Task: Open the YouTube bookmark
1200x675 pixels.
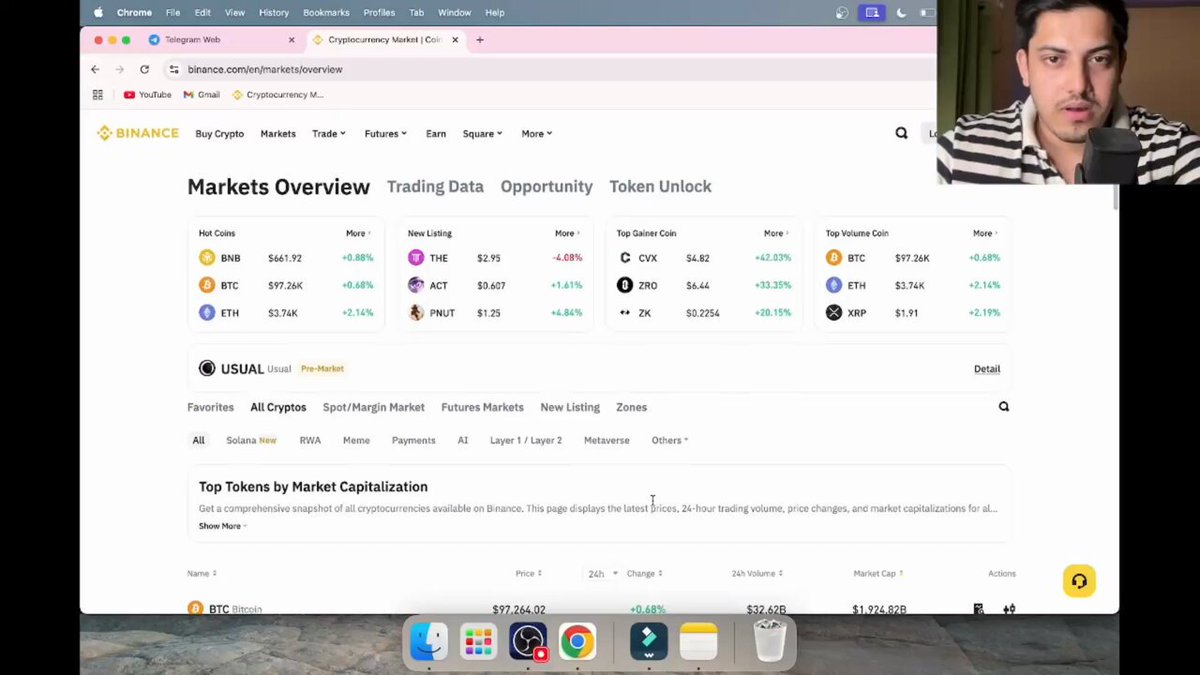Action: [147, 95]
